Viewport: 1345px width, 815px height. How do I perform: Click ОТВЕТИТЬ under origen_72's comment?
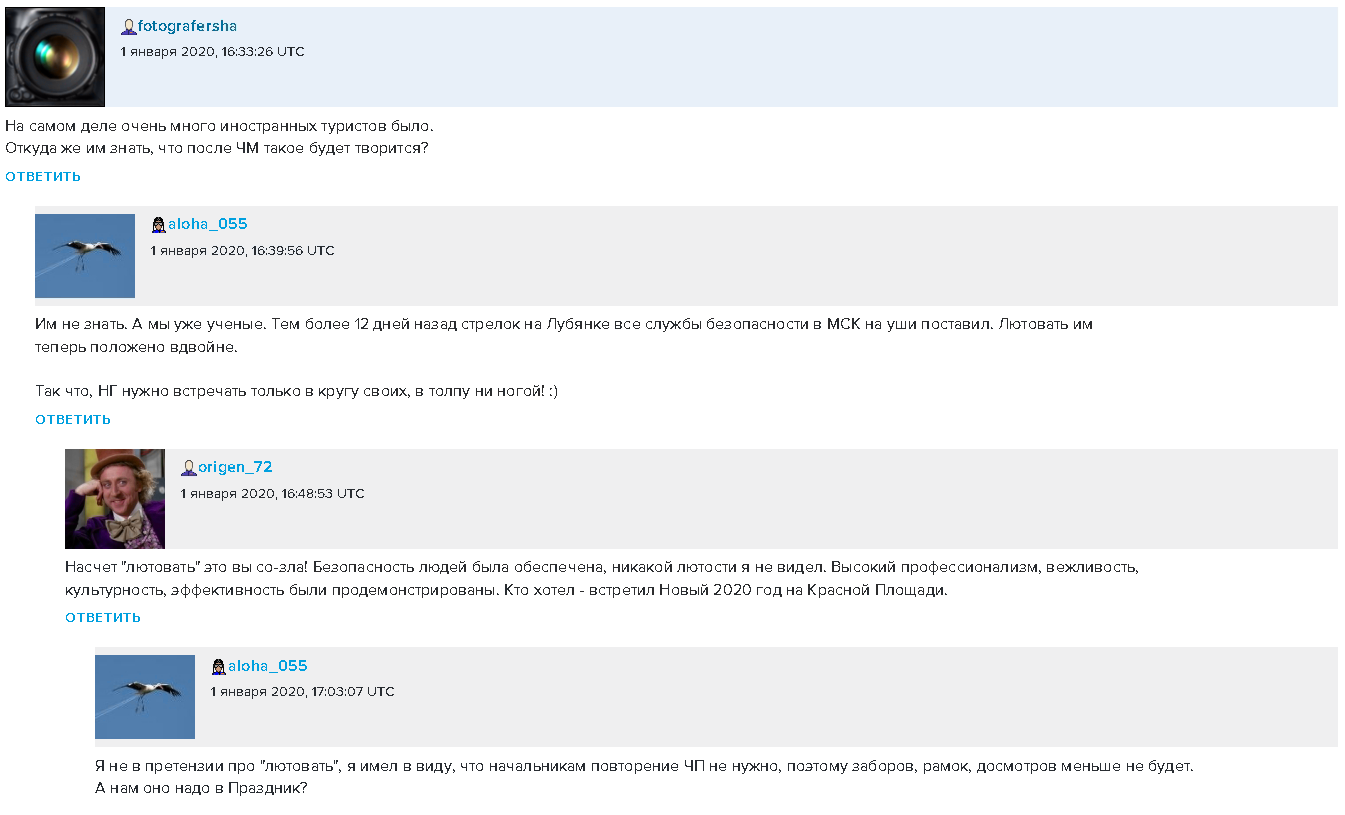pos(103,618)
